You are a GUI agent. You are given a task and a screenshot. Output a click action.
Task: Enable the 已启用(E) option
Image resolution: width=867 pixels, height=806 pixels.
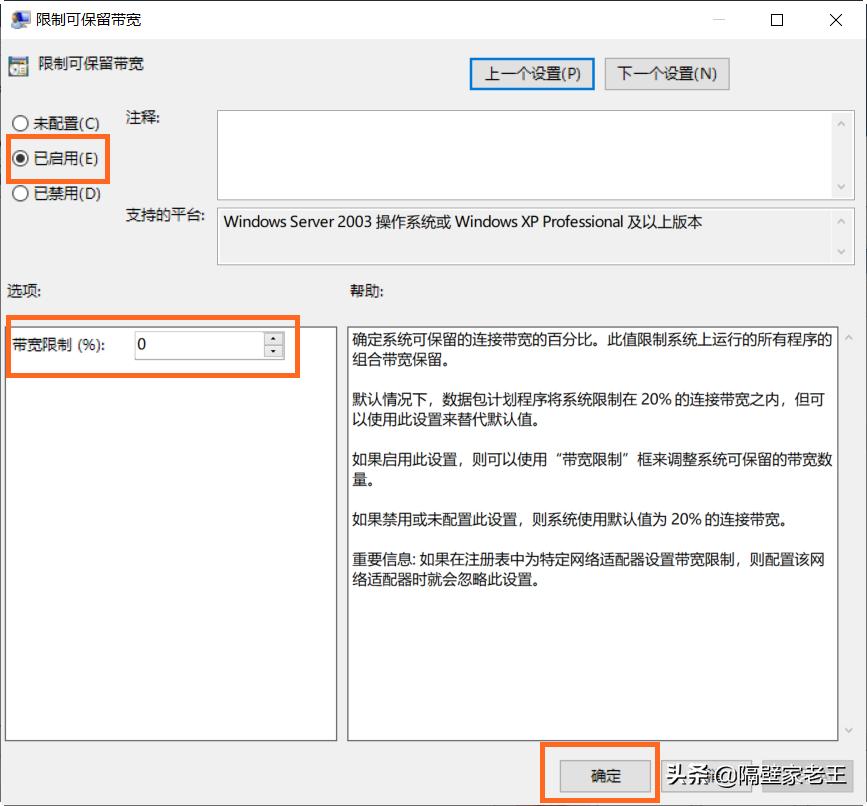point(20,158)
